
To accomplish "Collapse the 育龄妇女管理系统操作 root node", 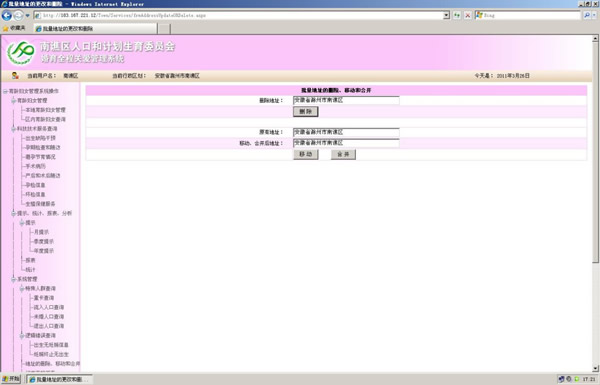I will 5,91.
